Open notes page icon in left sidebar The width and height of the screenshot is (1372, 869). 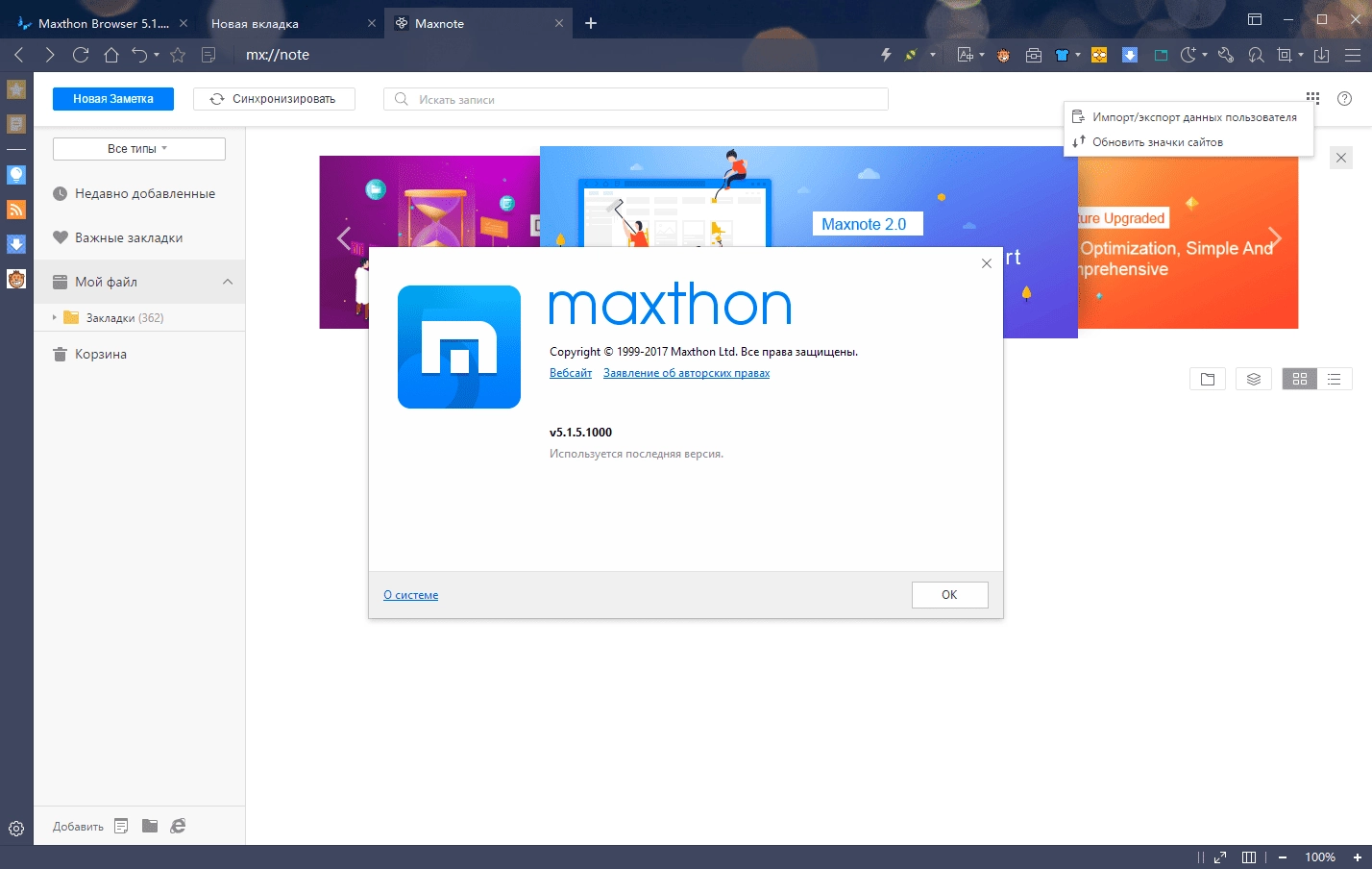tap(16, 124)
